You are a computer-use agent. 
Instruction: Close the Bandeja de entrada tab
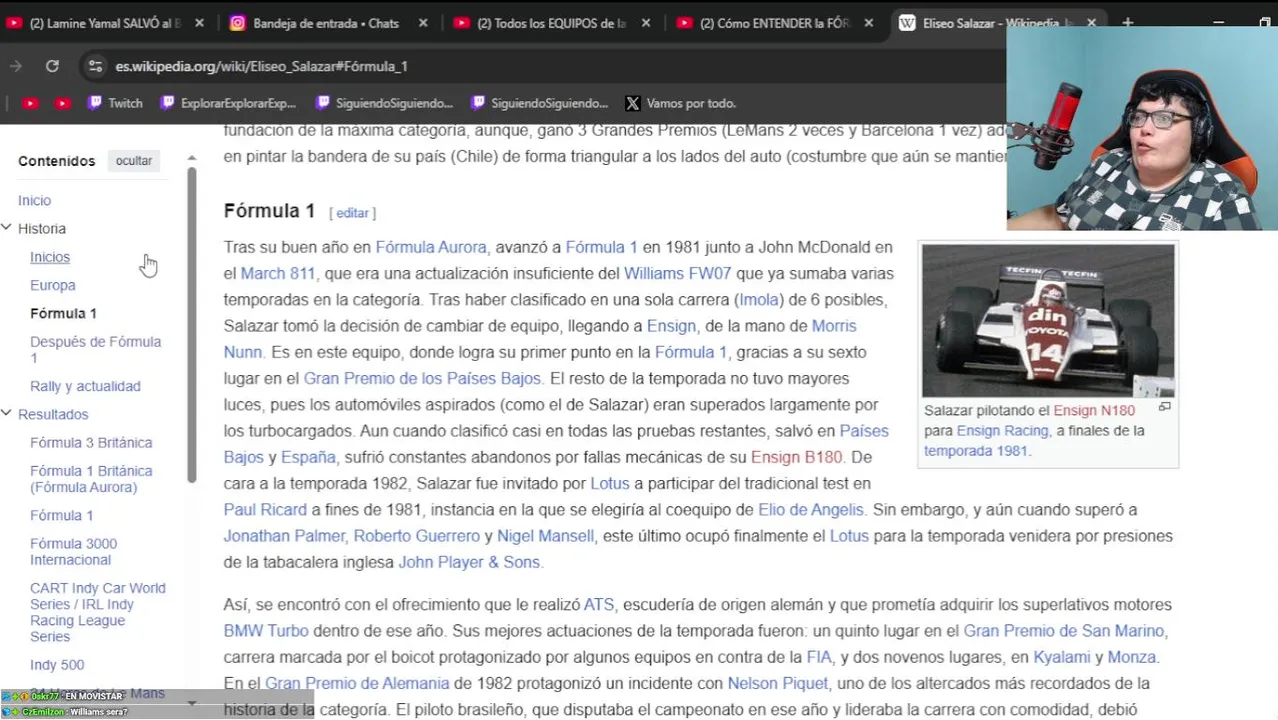click(x=422, y=23)
